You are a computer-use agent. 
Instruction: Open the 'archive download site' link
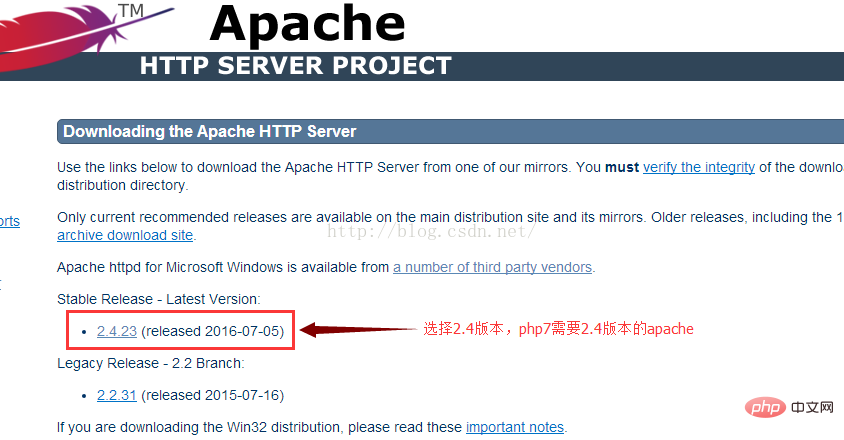125,235
